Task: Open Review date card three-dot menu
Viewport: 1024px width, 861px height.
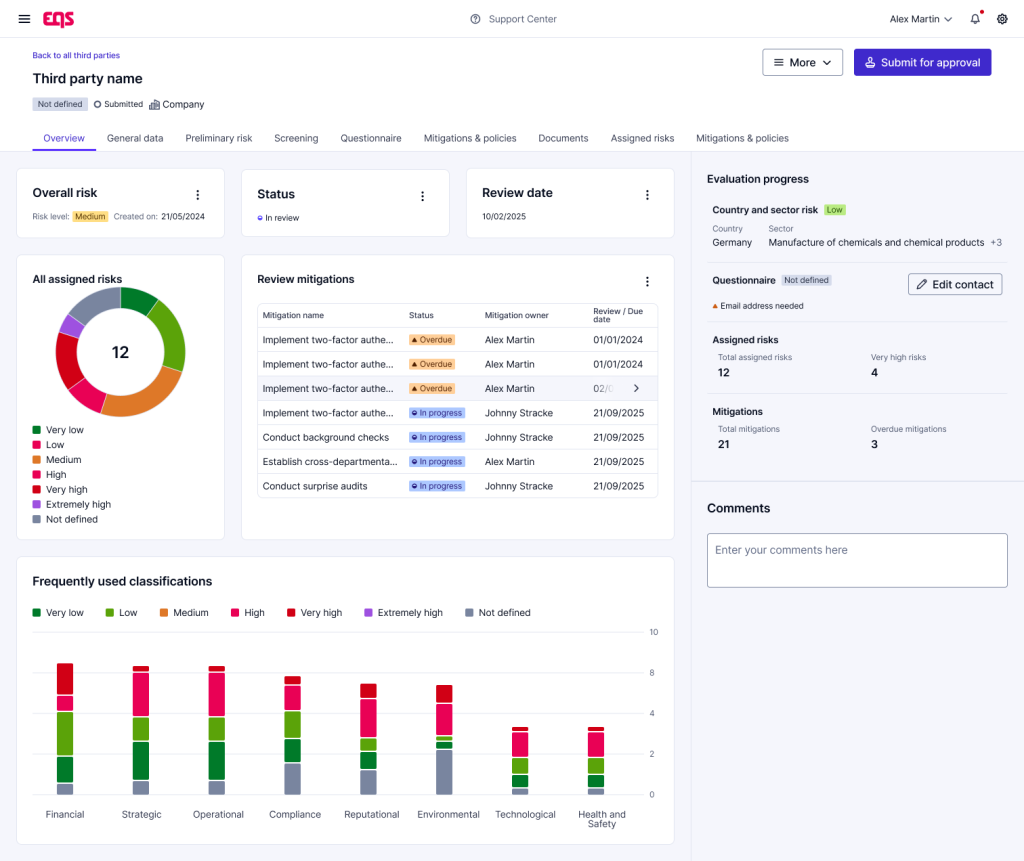Action: pyautogui.click(x=647, y=195)
